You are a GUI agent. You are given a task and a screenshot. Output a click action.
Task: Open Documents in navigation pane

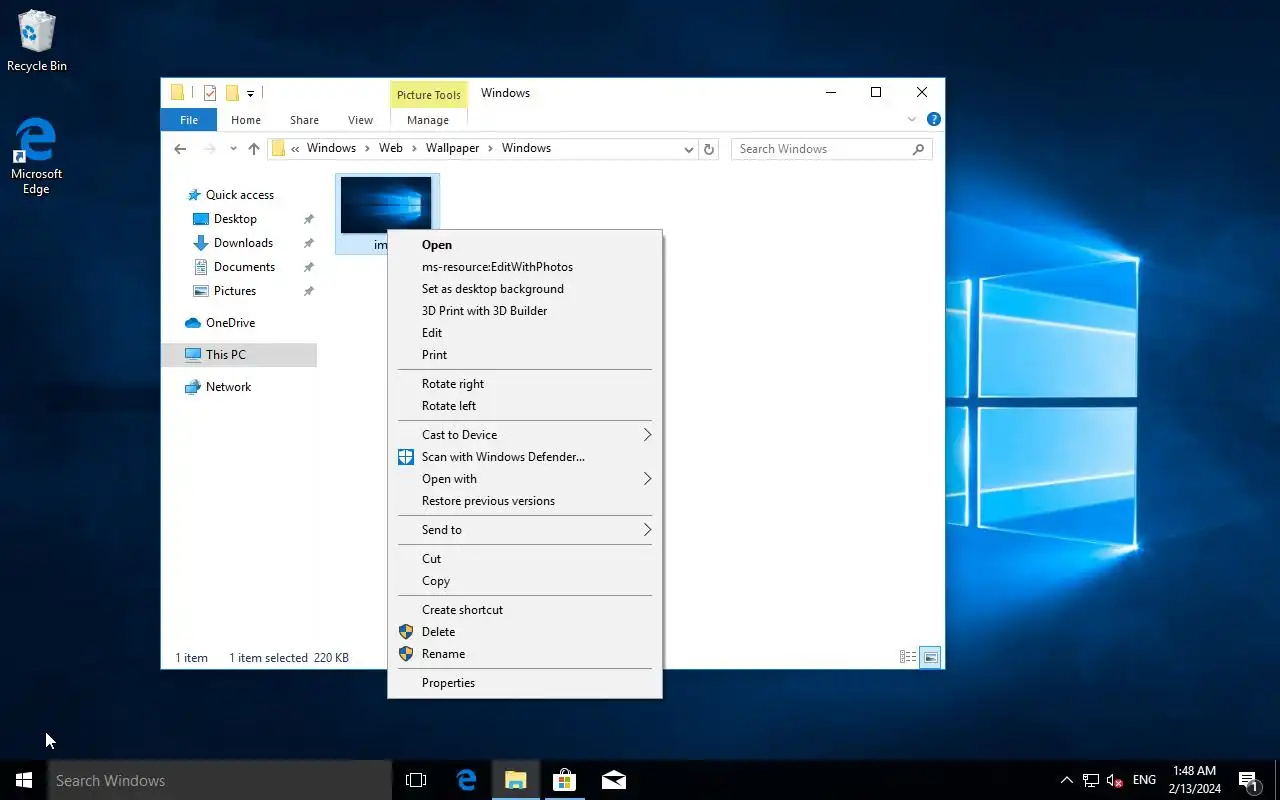click(244, 267)
